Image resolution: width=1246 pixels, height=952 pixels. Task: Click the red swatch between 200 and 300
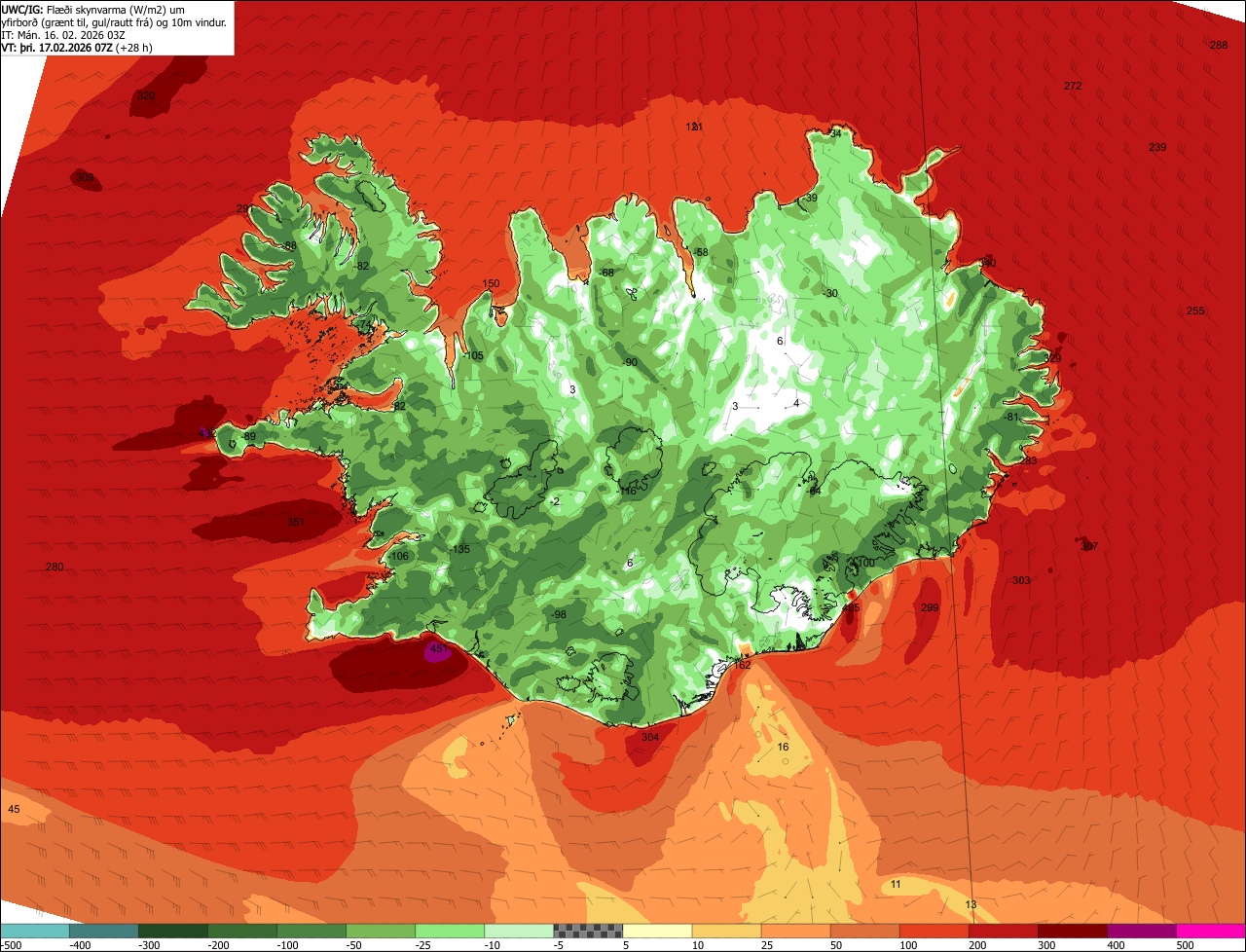click(1003, 931)
